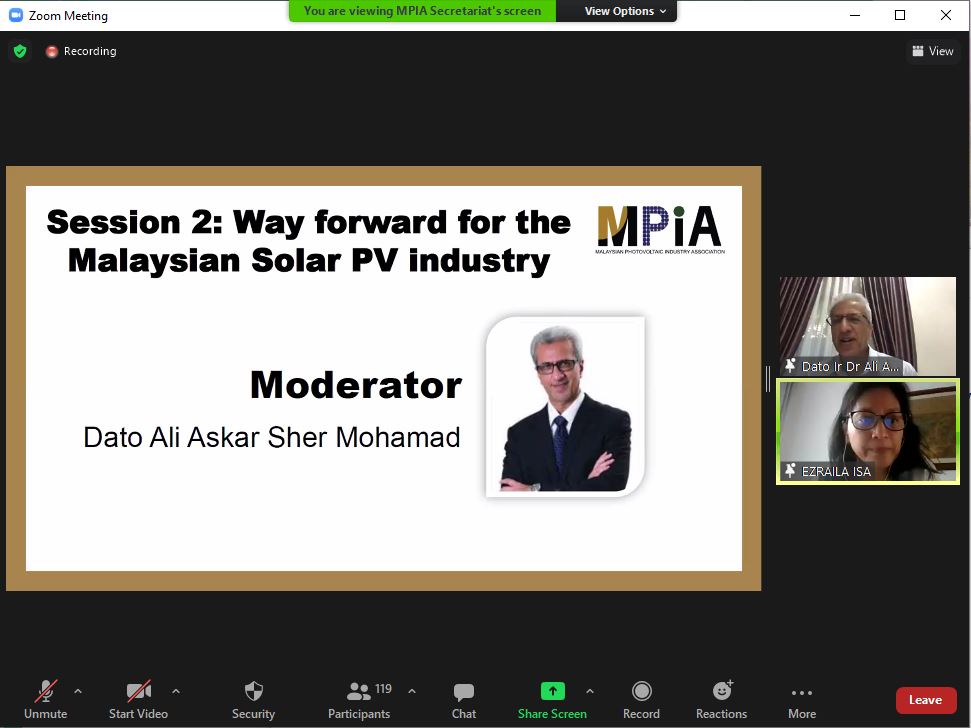Viewport: 971px width, 728px height.
Task: Open the More options menu
Action: [801, 699]
